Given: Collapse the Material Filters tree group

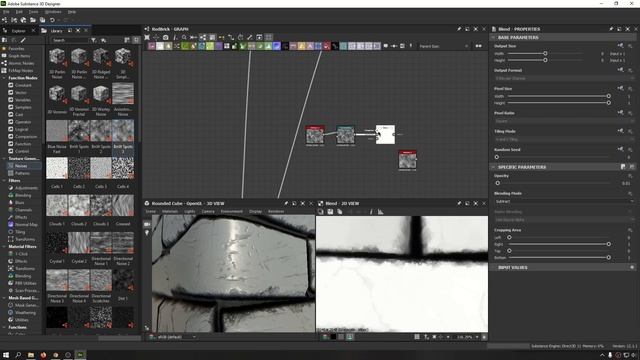Looking at the screenshot, I should click(x=4, y=247).
